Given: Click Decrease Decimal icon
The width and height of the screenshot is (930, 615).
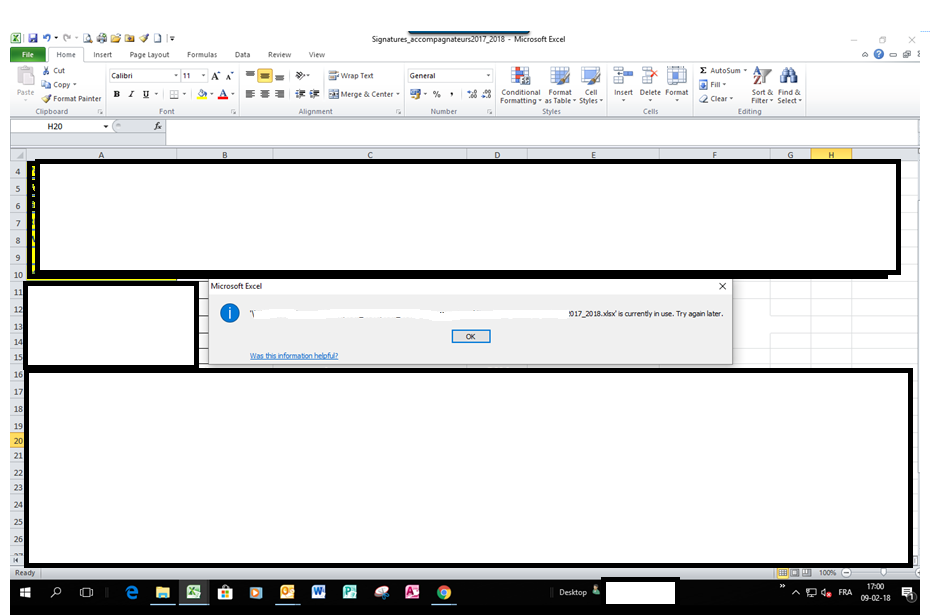Looking at the screenshot, I should tap(486, 94).
